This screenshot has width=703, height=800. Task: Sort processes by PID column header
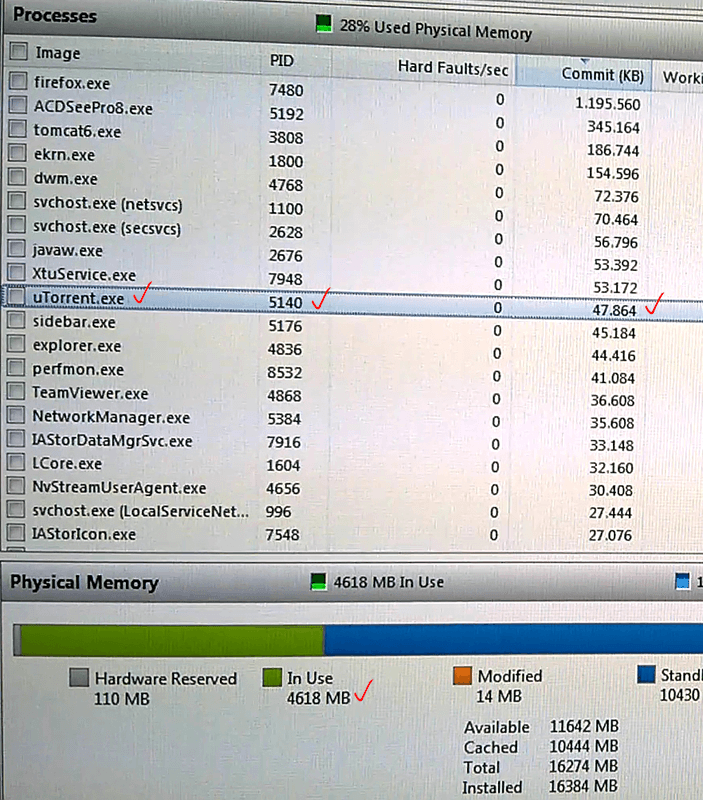tap(282, 61)
